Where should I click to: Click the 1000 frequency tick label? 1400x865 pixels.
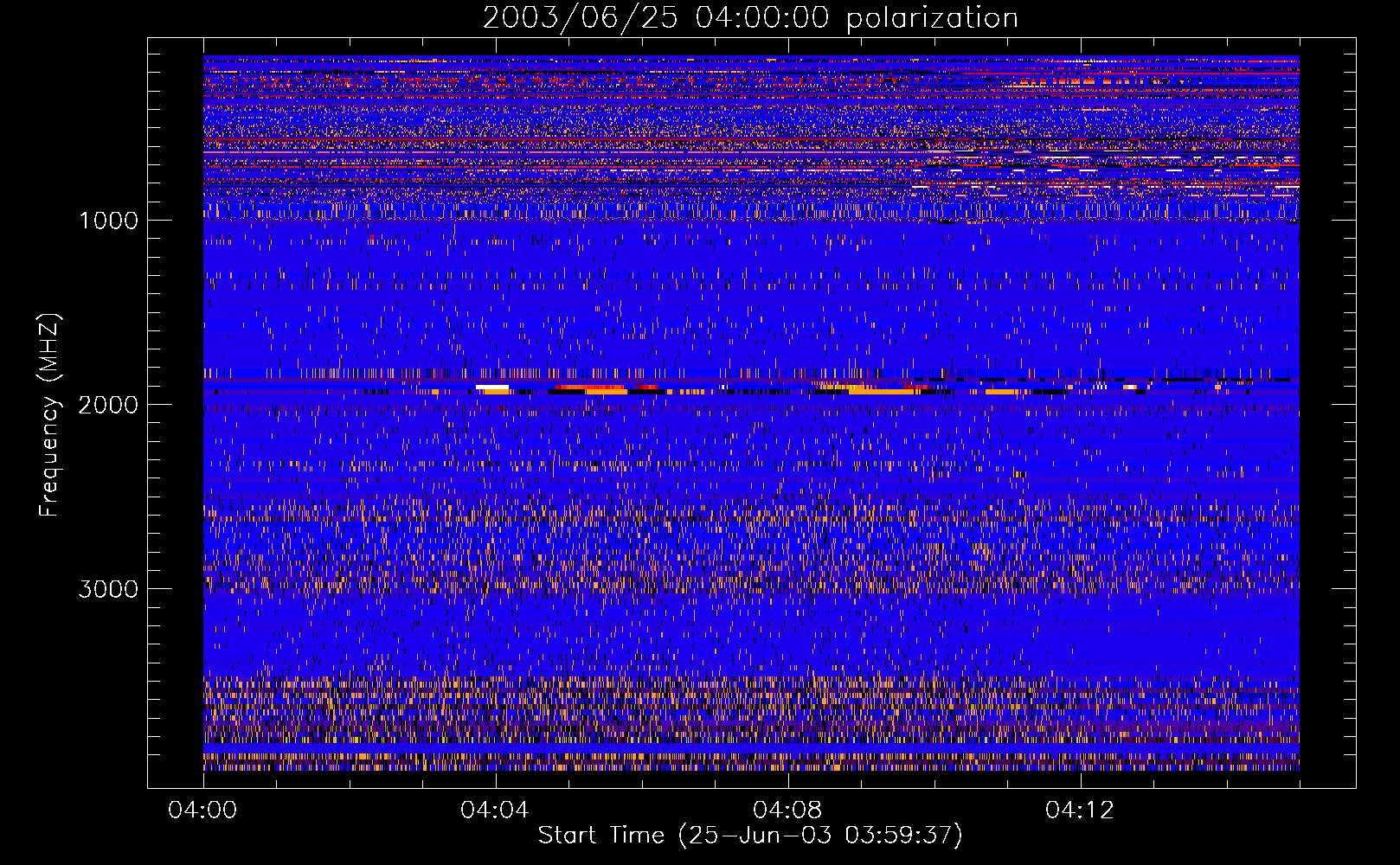108,221
